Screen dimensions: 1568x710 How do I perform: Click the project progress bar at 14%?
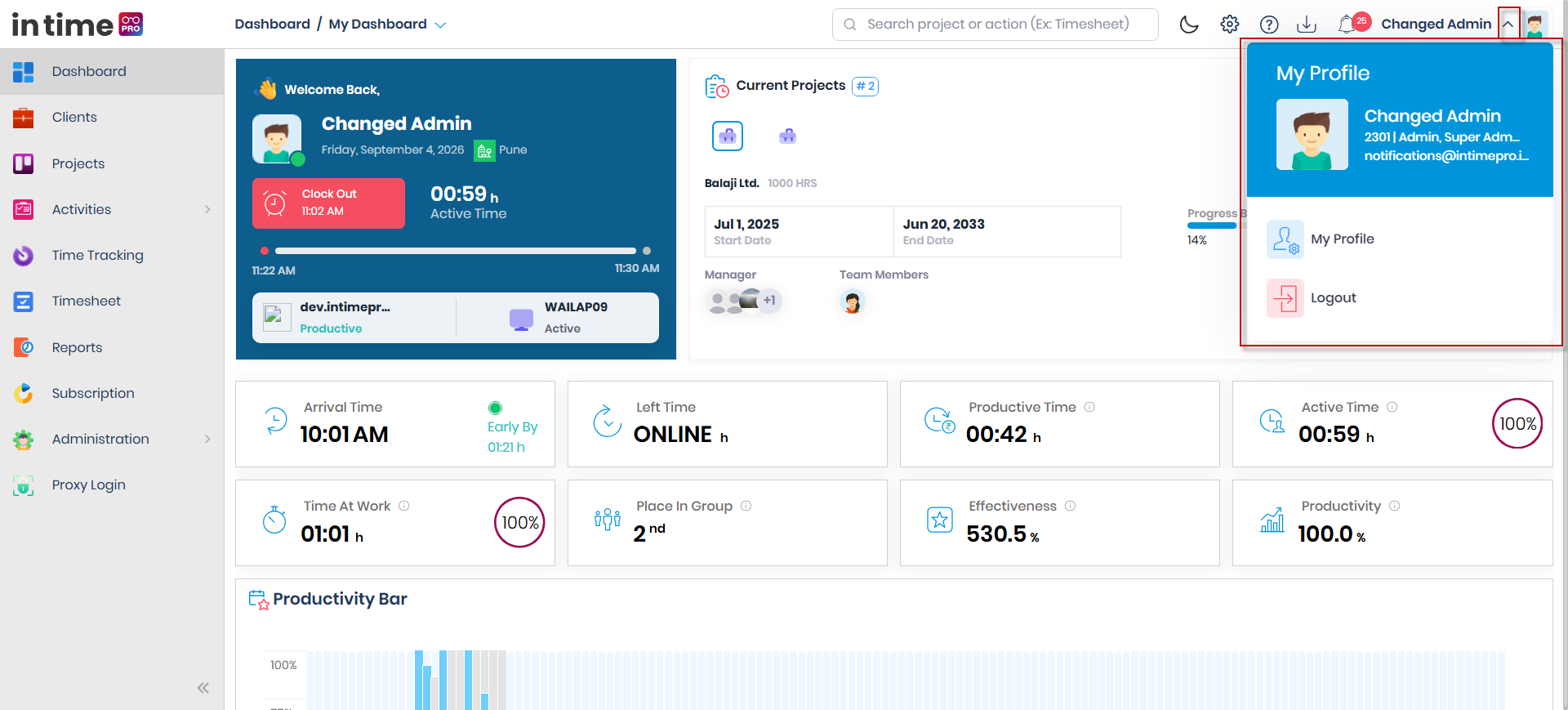(x=1214, y=226)
